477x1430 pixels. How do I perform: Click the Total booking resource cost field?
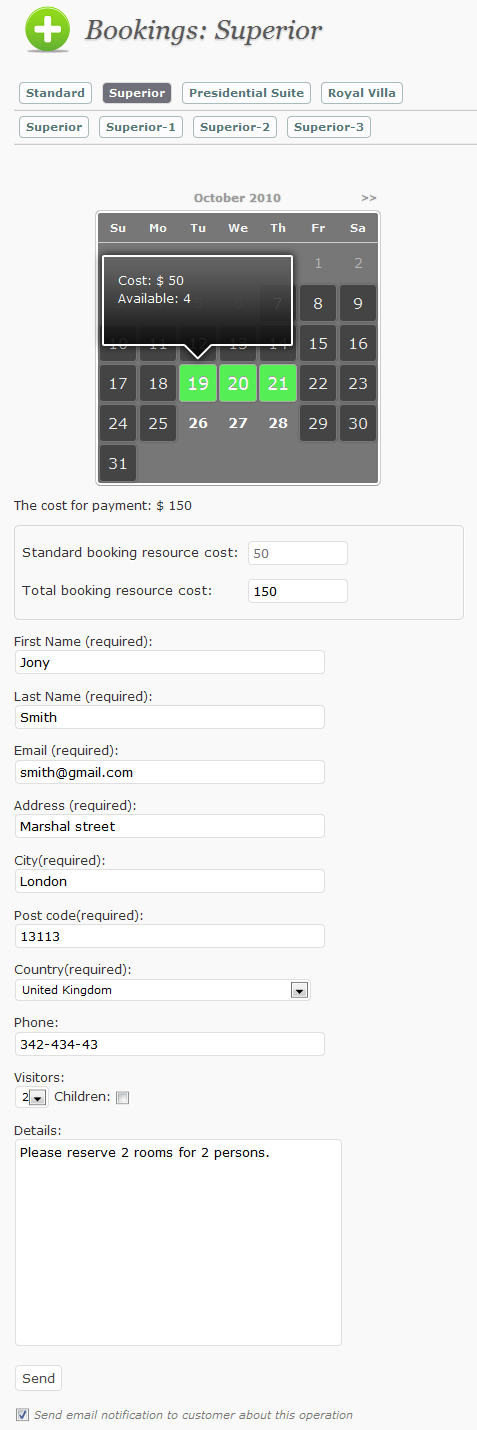(298, 591)
